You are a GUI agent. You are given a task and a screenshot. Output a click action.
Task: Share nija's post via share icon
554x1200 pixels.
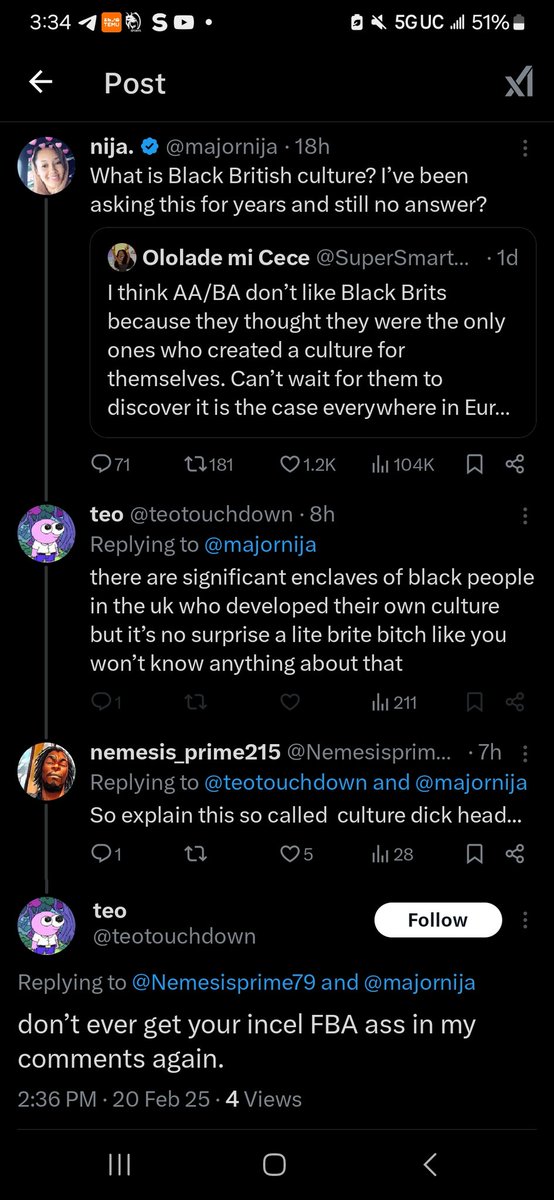click(x=515, y=464)
